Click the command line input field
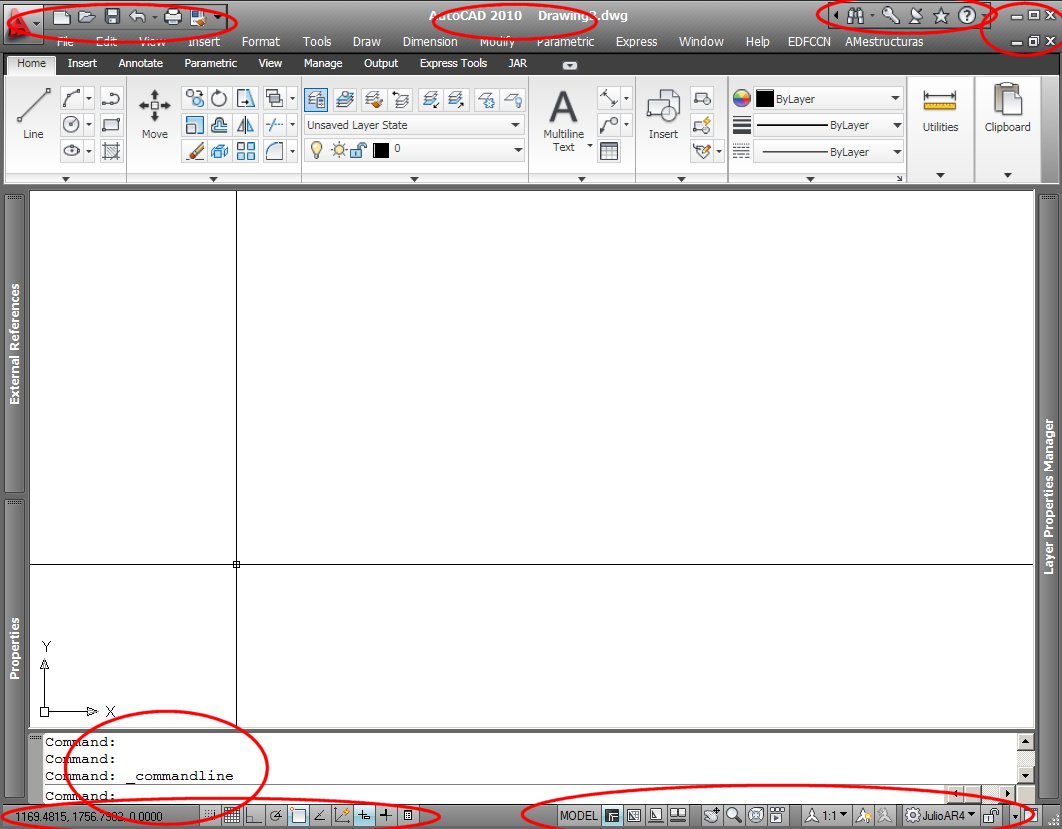The height and width of the screenshot is (829, 1062). coord(494,795)
